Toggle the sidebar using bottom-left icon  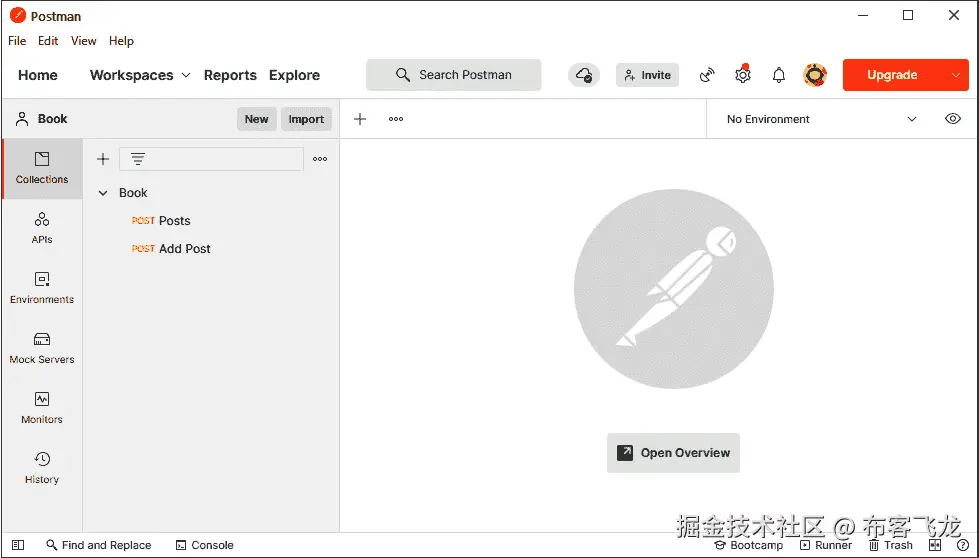point(18,545)
